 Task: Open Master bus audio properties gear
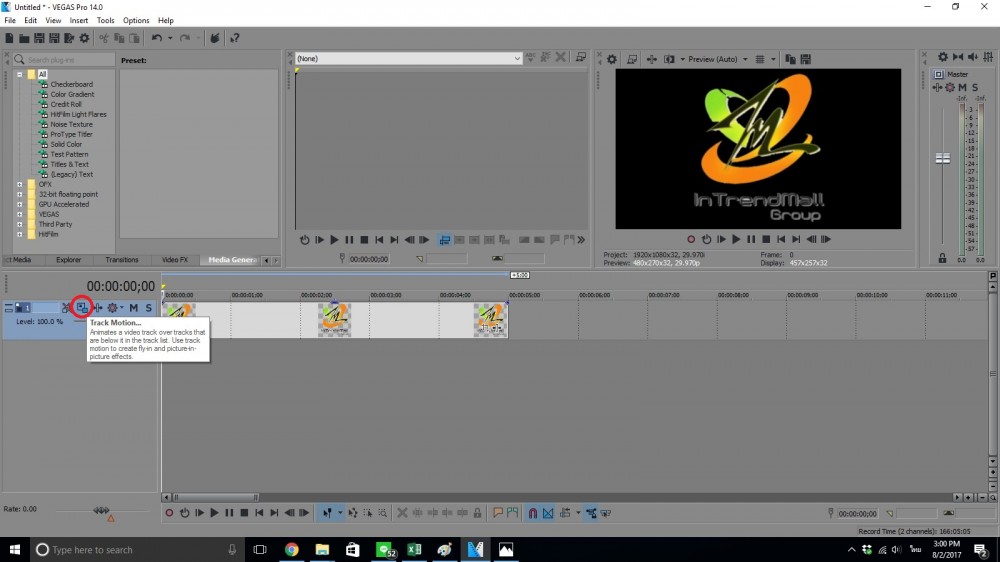pos(943,57)
